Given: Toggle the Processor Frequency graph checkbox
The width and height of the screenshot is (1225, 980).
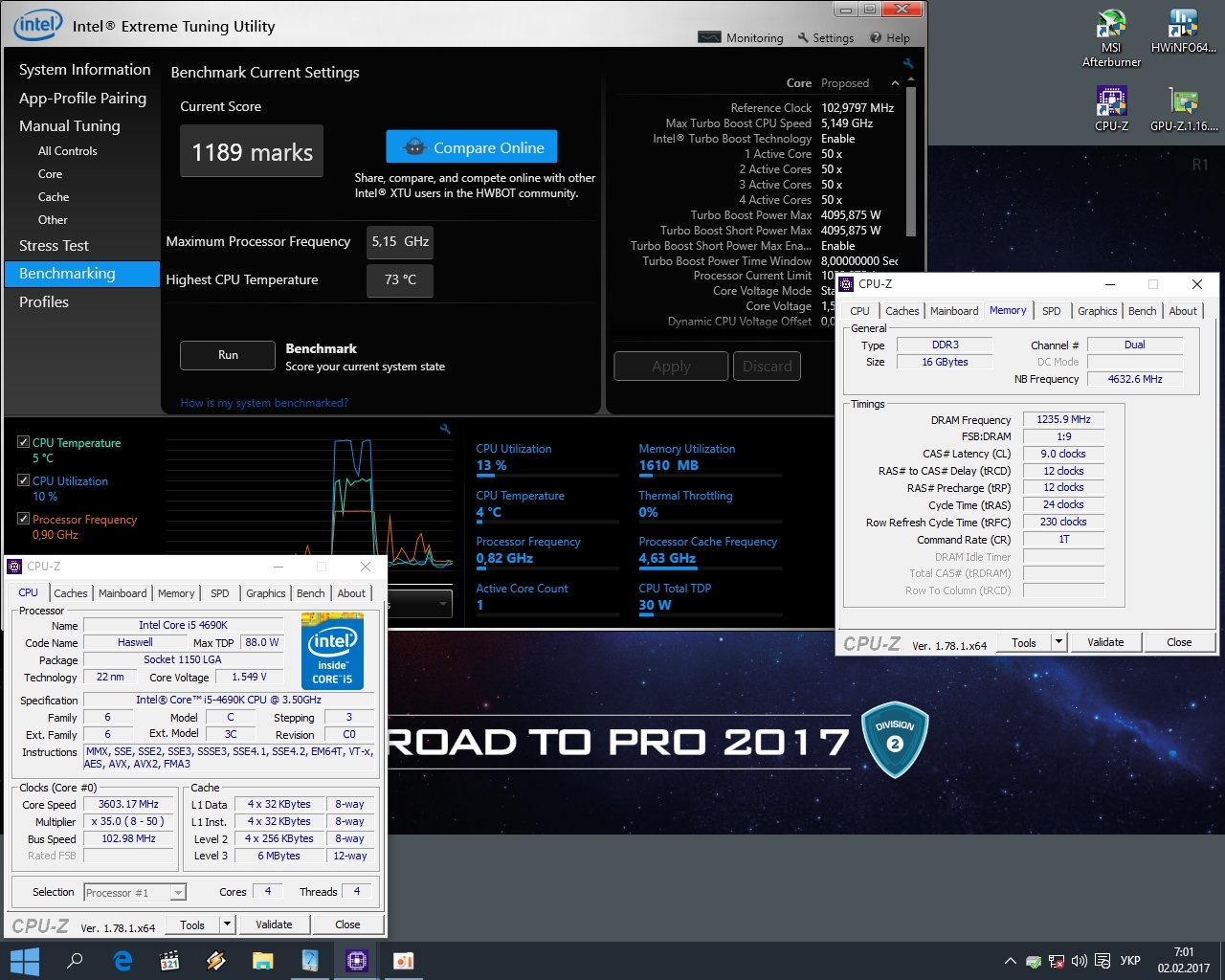Looking at the screenshot, I should point(23,519).
